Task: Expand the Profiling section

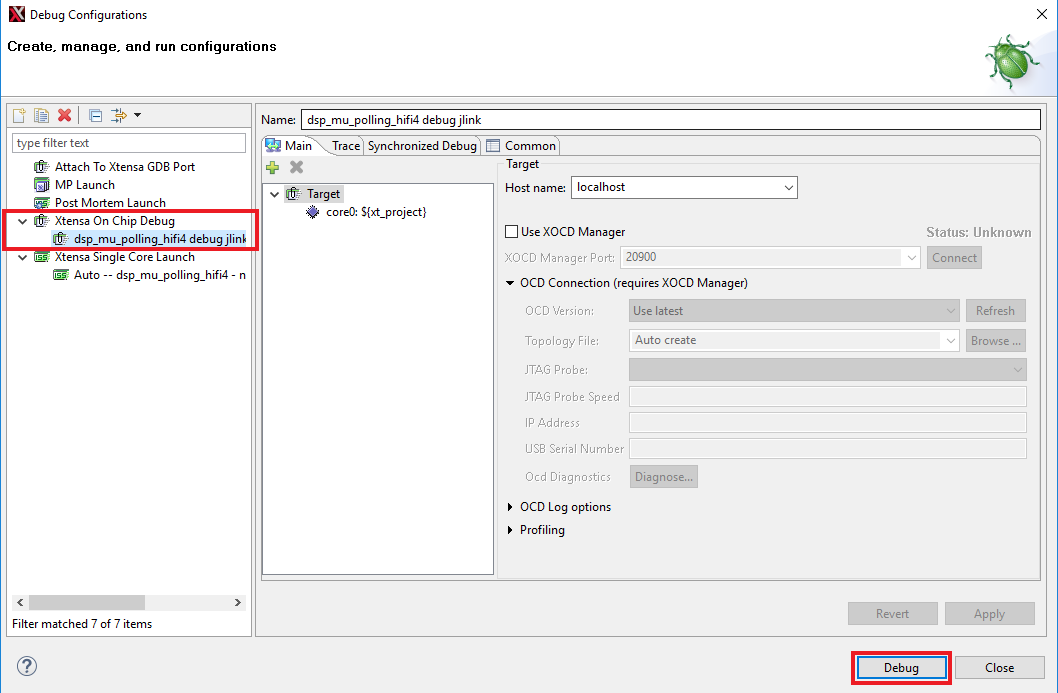Action: (x=512, y=530)
